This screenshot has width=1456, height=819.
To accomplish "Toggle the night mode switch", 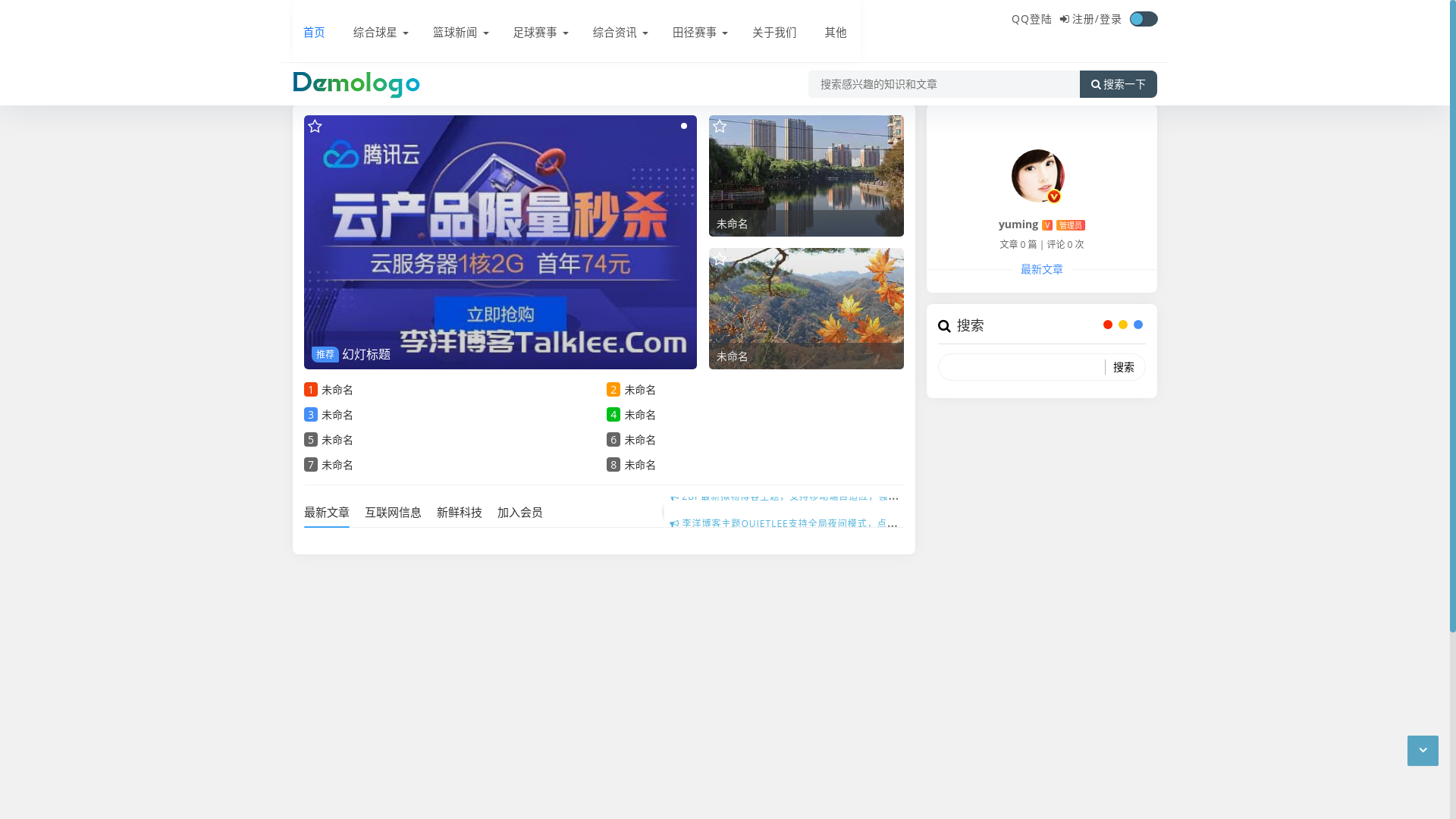I will click(x=1143, y=19).
